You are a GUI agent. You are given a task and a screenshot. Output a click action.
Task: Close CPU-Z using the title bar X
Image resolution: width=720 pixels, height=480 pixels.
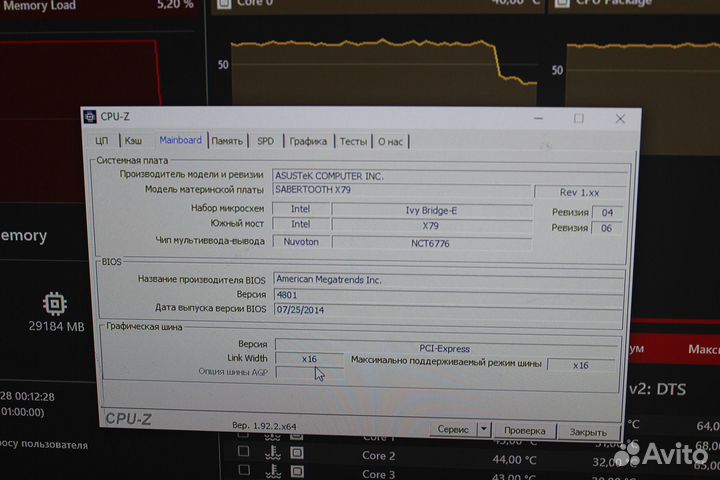[x=621, y=118]
